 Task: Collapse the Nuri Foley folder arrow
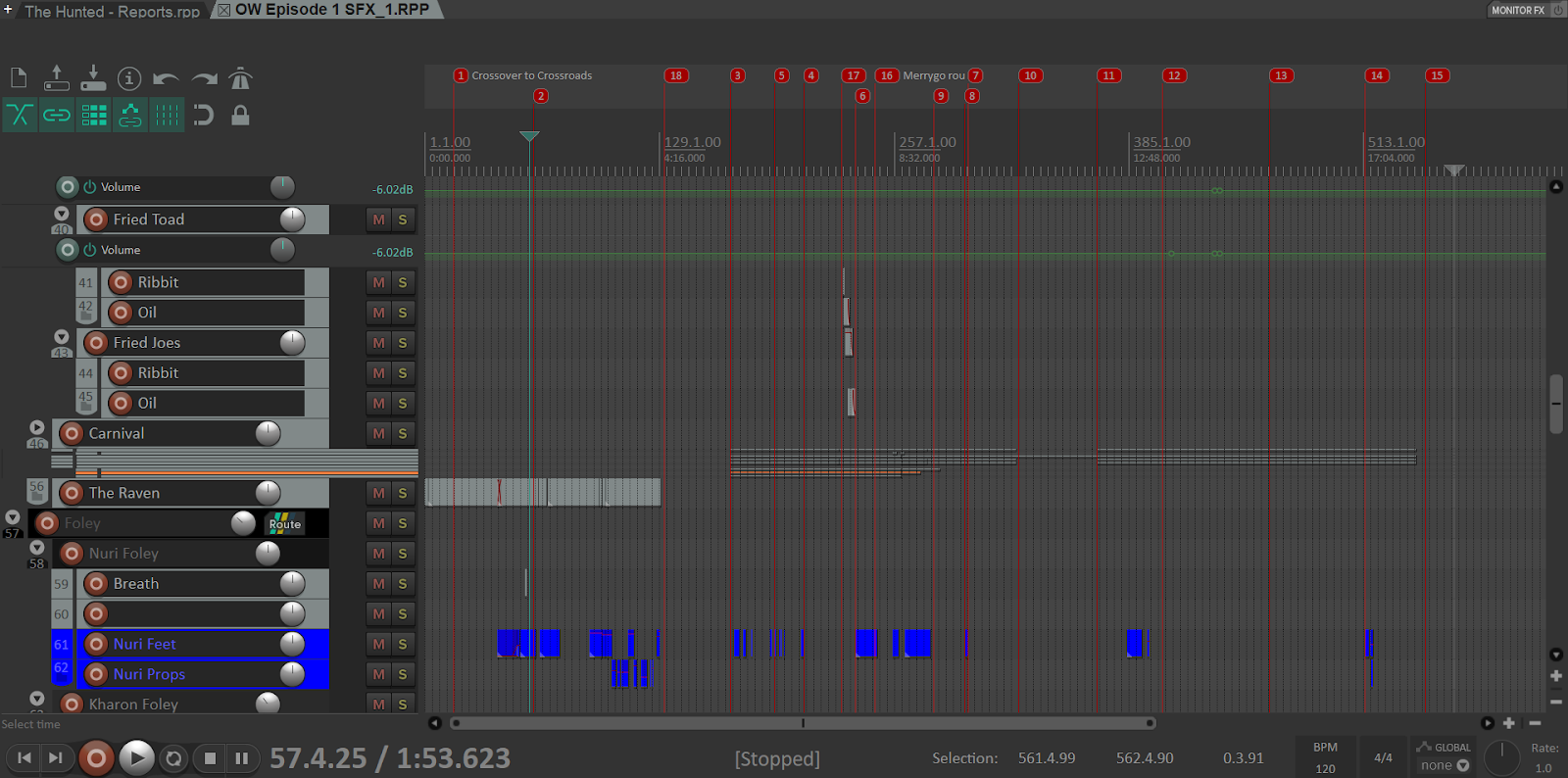pos(37,548)
